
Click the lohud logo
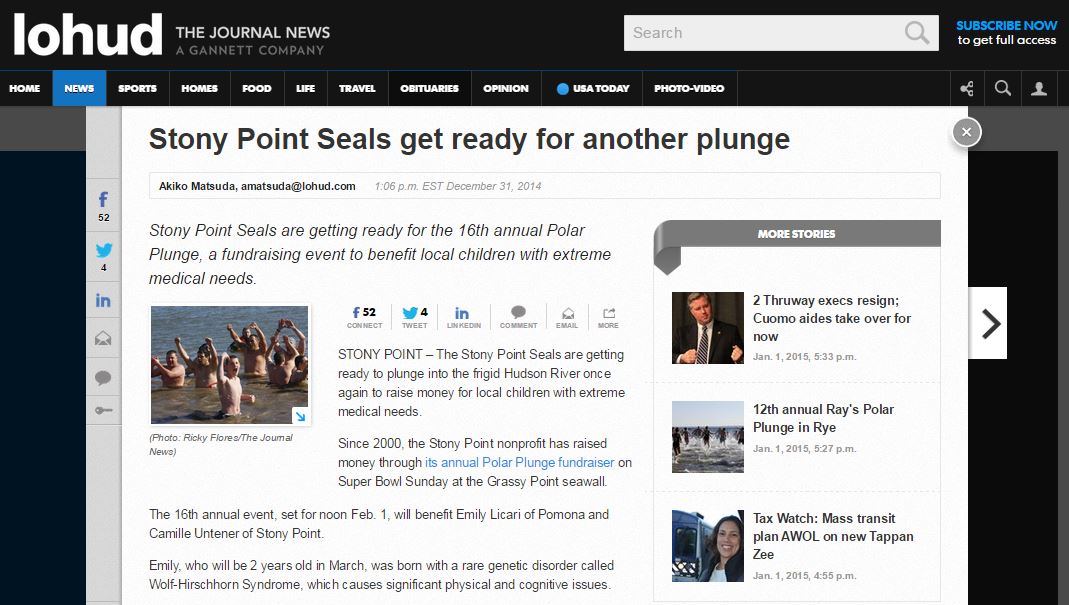(x=87, y=34)
